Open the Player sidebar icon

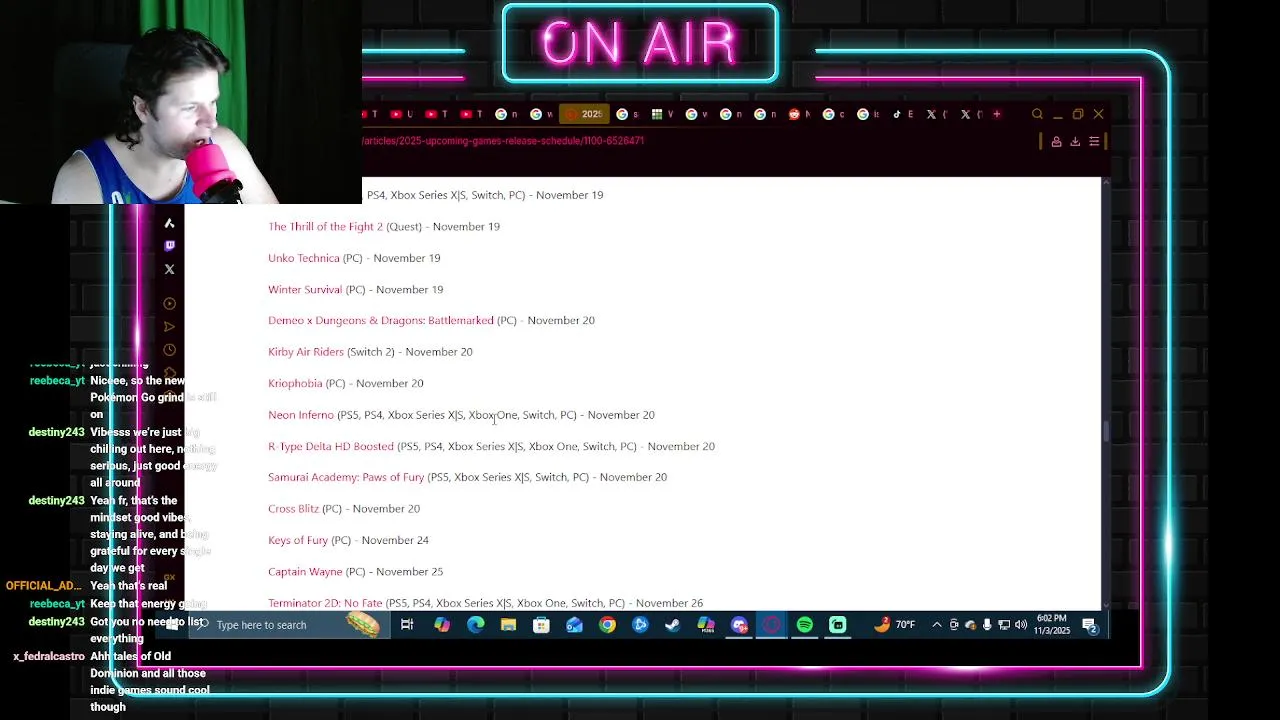point(169,304)
